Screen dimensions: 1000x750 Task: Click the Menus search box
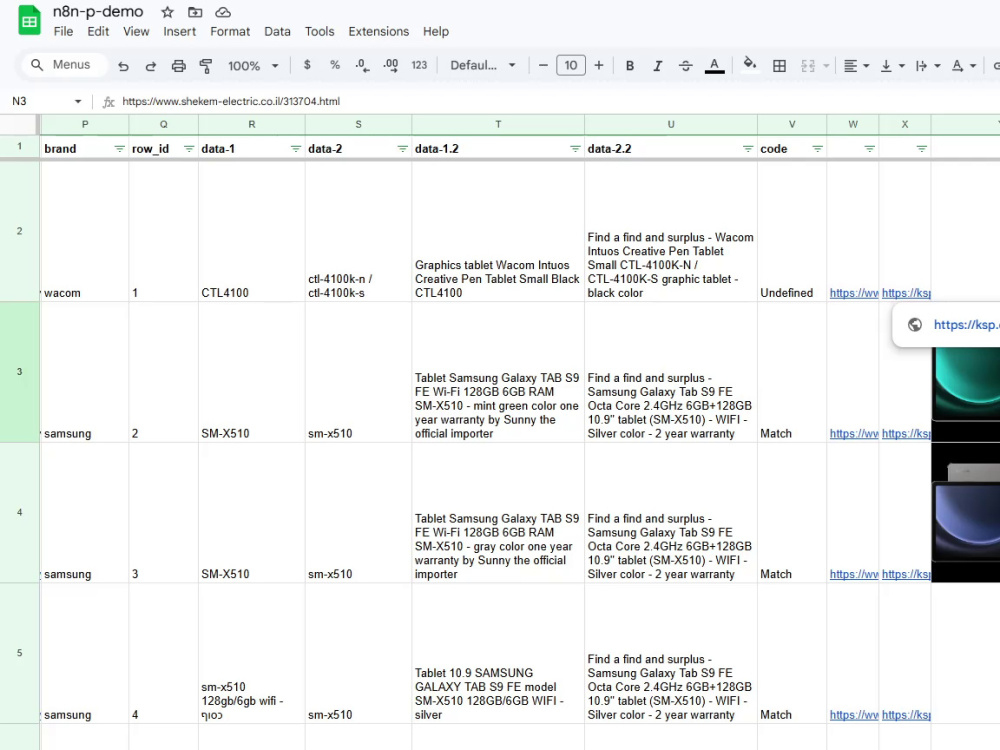point(63,65)
